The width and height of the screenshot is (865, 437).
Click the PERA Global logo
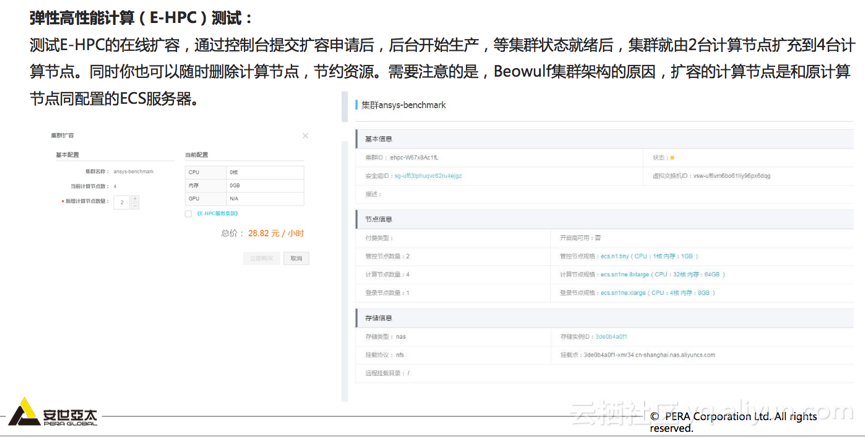[54, 412]
